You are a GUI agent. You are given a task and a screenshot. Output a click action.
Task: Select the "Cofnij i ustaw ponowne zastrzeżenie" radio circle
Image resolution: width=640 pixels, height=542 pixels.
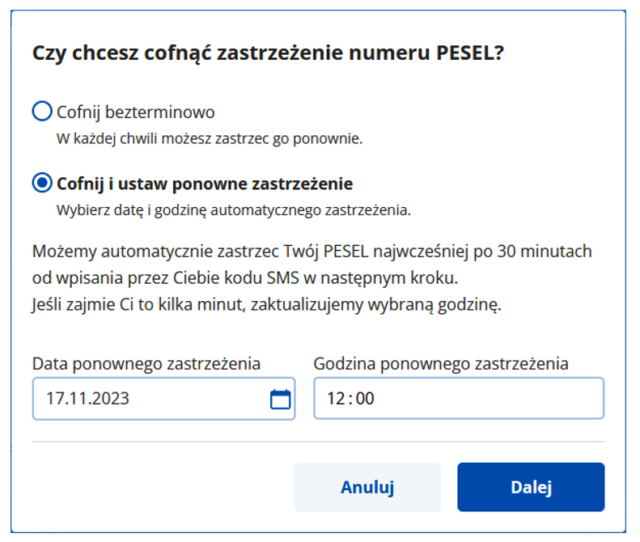42,182
